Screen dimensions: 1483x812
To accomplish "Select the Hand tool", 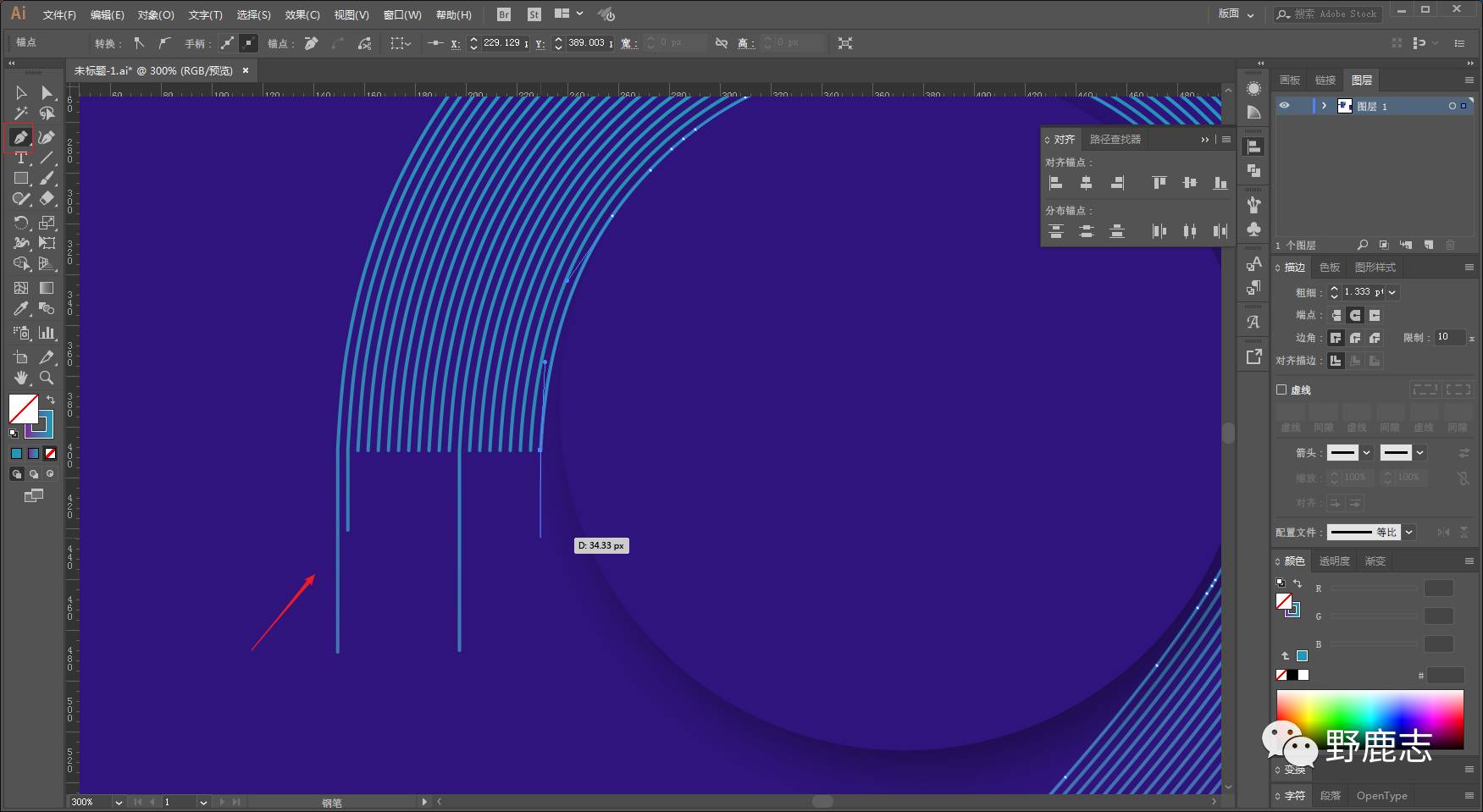I will coord(20,378).
